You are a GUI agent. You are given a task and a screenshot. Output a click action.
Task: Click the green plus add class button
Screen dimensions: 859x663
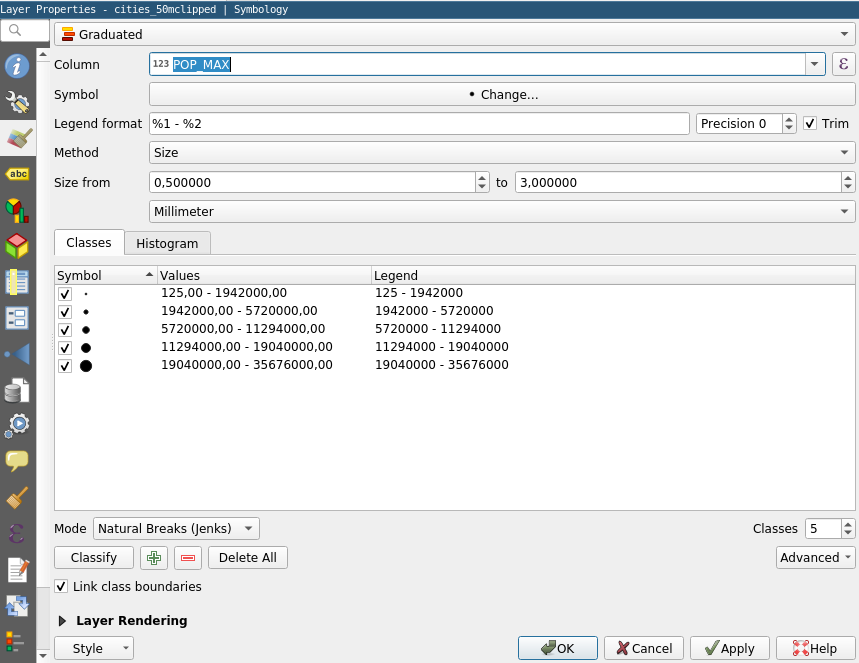tap(153, 558)
